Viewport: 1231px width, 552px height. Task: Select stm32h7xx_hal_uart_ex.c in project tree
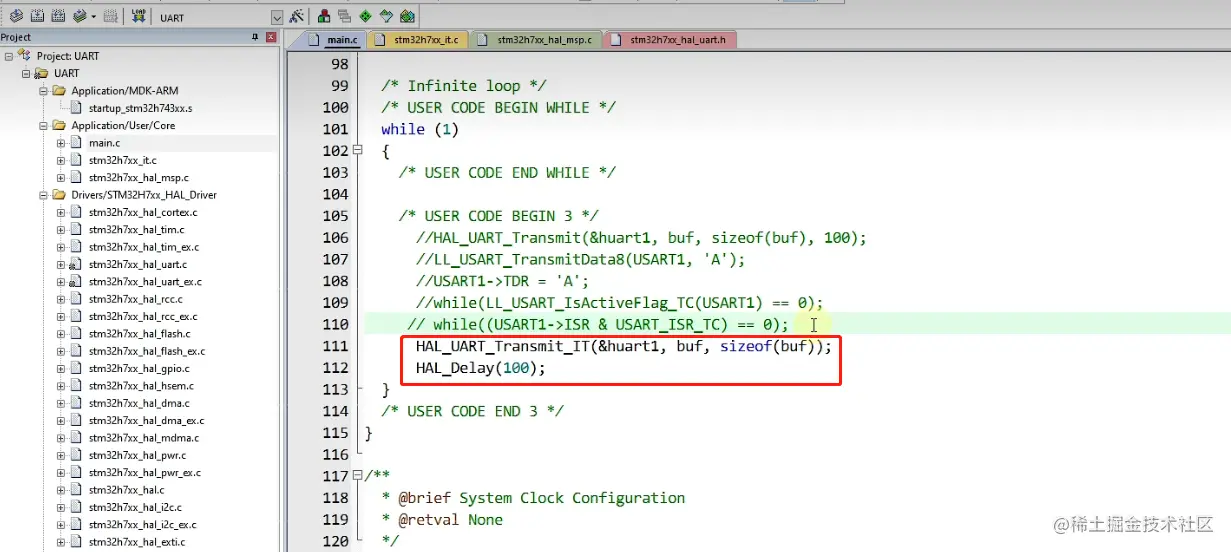(x=145, y=282)
